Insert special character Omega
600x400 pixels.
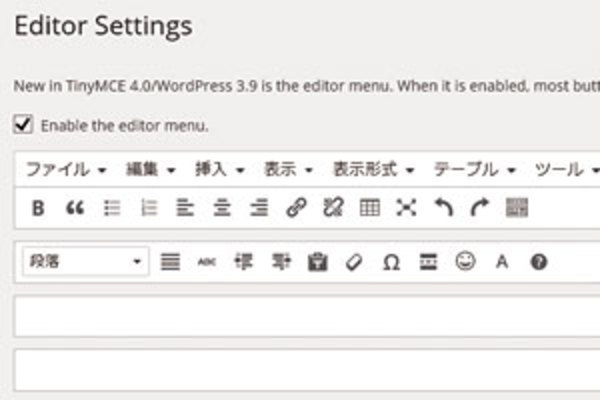pyautogui.click(x=391, y=263)
